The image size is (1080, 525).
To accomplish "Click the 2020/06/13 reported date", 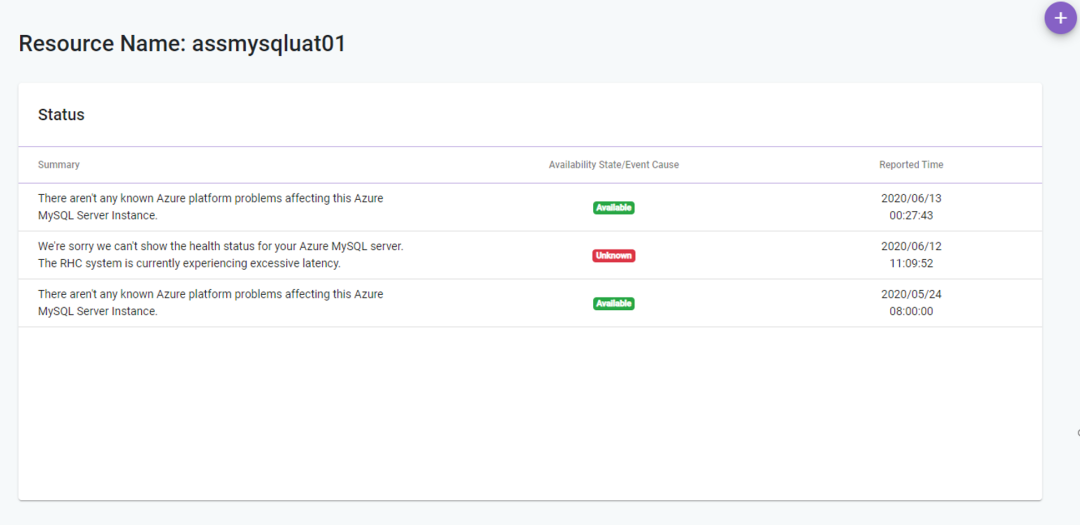I will point(911,199).
